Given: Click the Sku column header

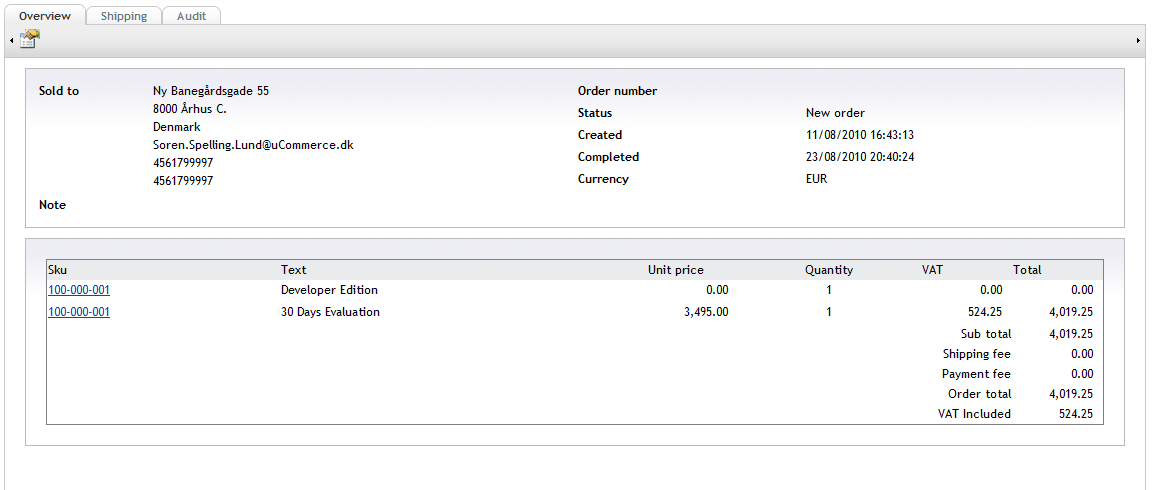Looking at the screenshot, I should (x=57, y=270).
